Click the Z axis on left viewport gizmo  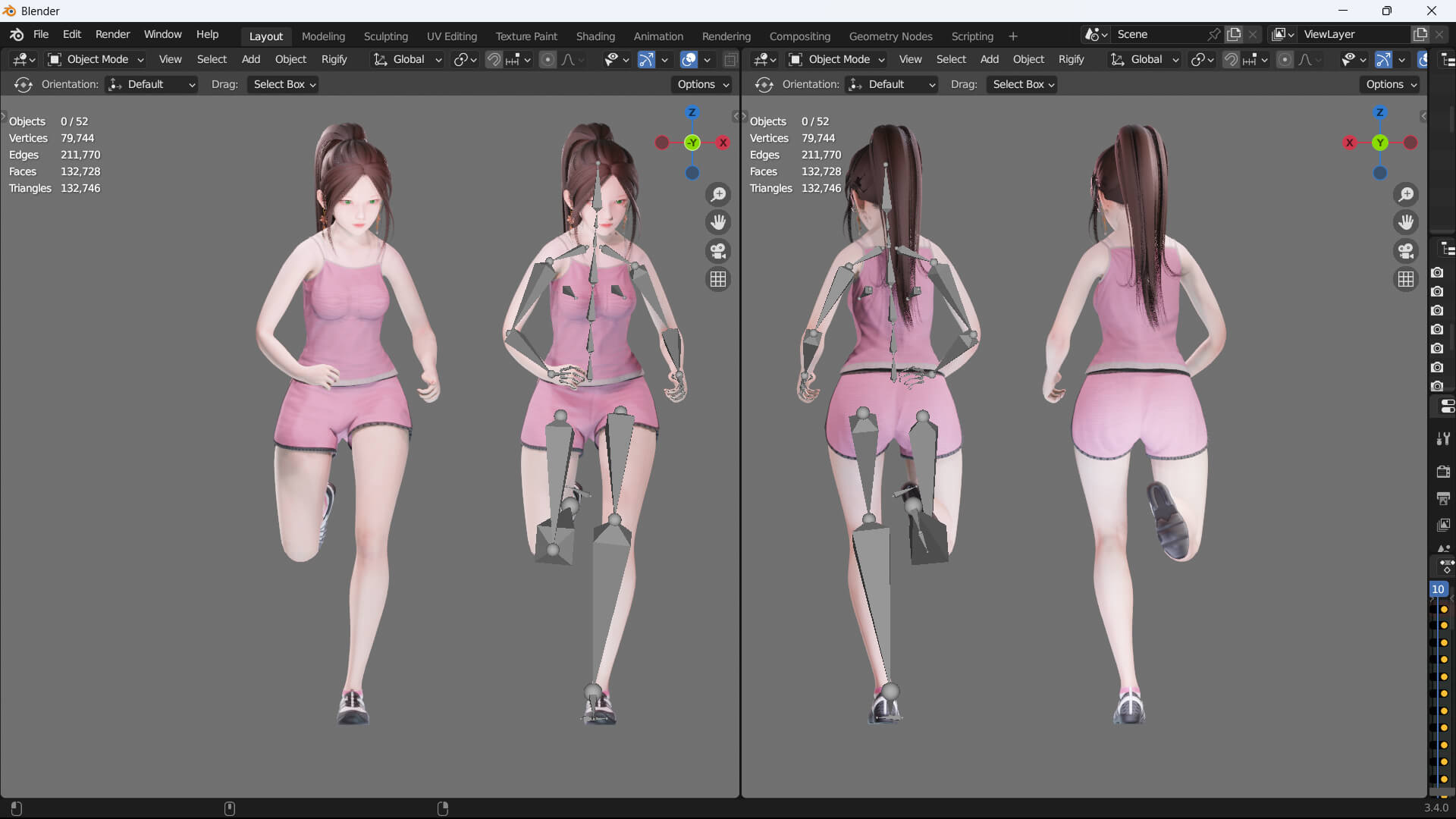692,112
